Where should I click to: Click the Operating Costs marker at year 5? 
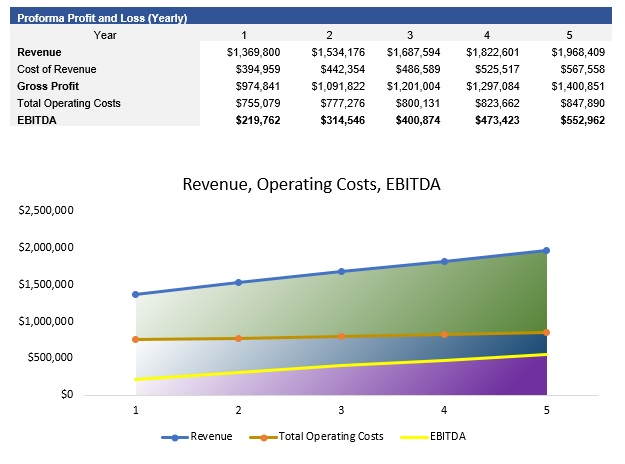546,332
